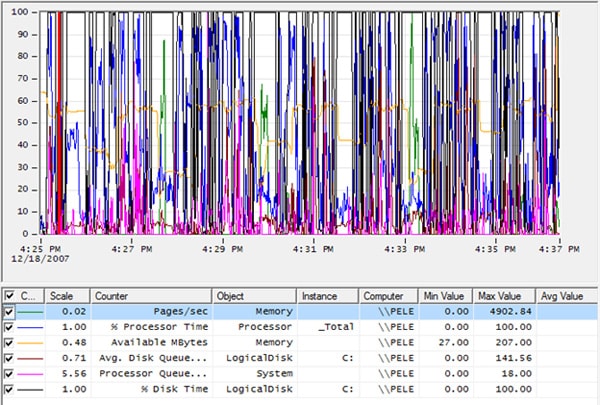This screenshot has width=600, height=405.
Task: Click the dark red line for Avg. Disk Queue
Action: pos(30,359)
